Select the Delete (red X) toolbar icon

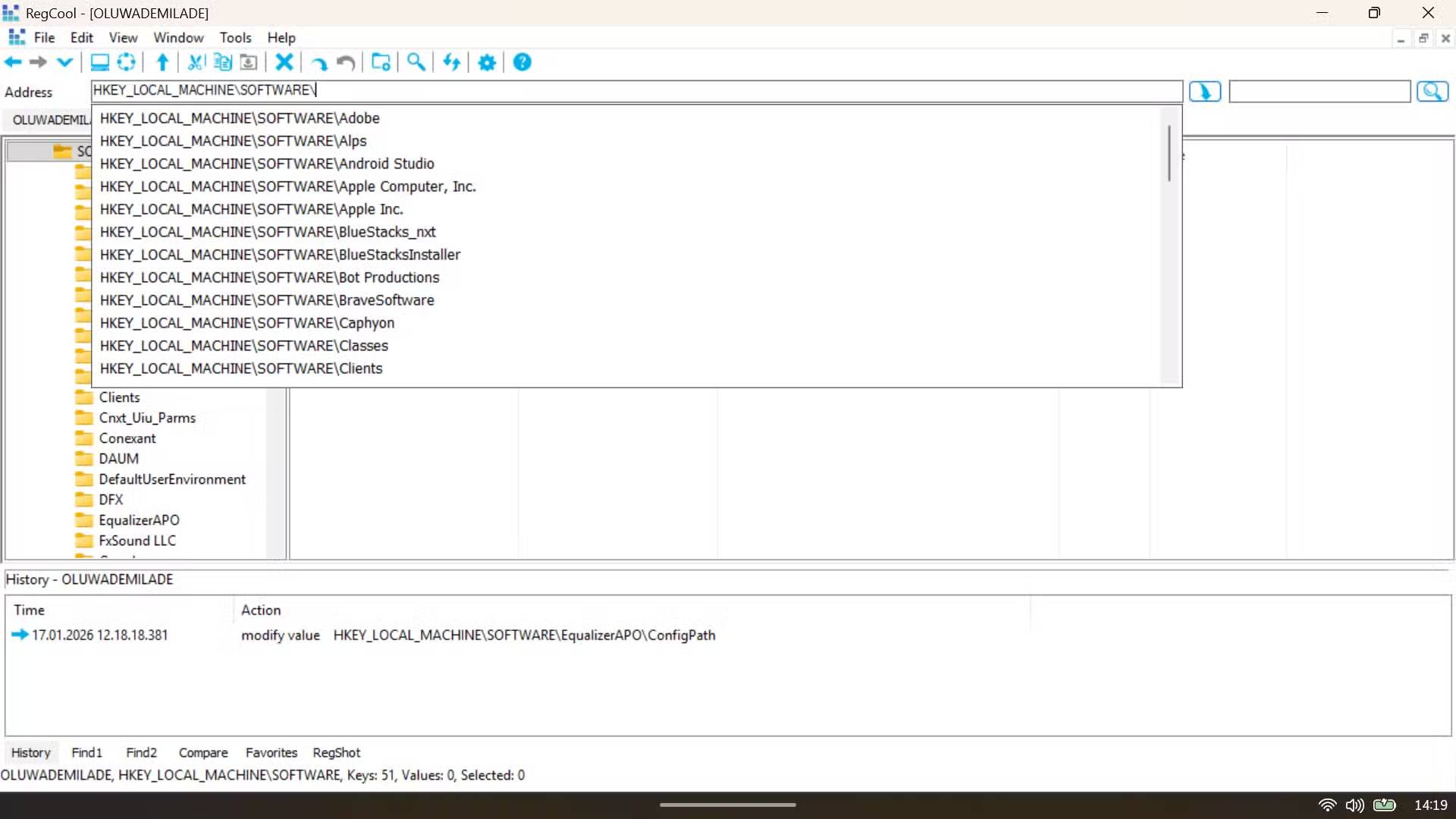[284, 62]
